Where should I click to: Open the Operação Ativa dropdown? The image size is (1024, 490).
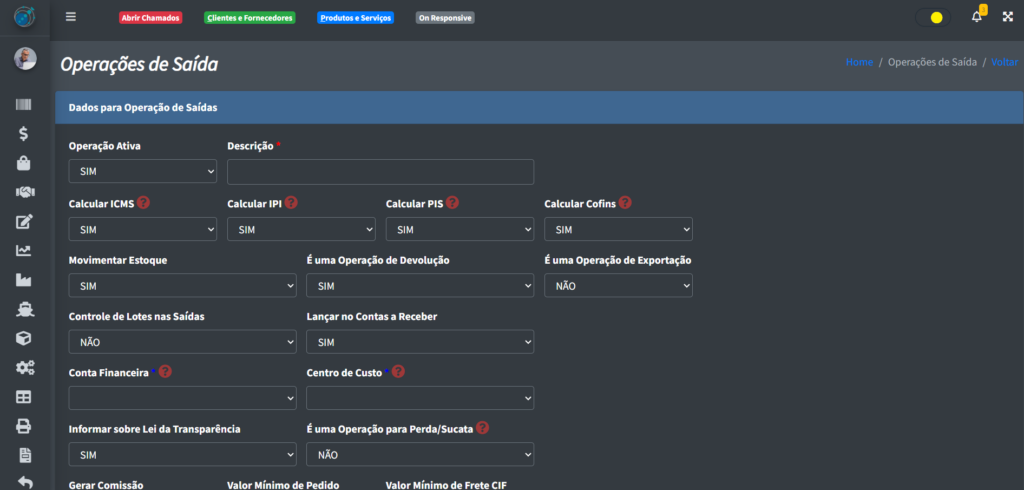142,172
